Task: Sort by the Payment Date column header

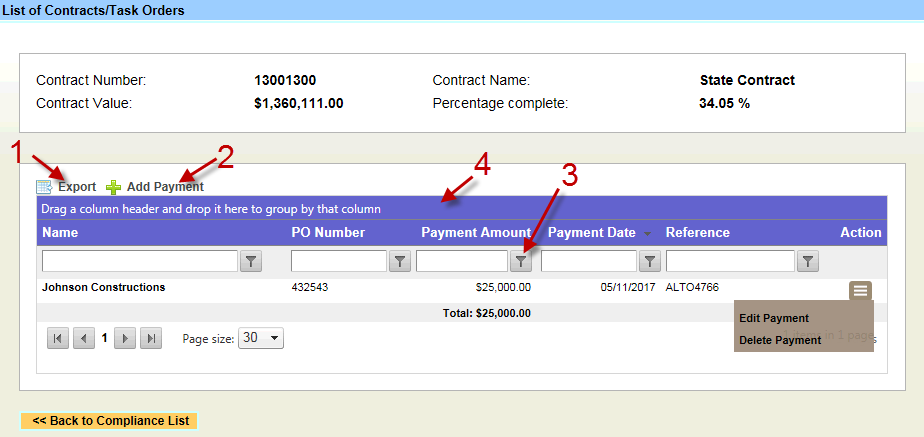Action: (591, 233)
